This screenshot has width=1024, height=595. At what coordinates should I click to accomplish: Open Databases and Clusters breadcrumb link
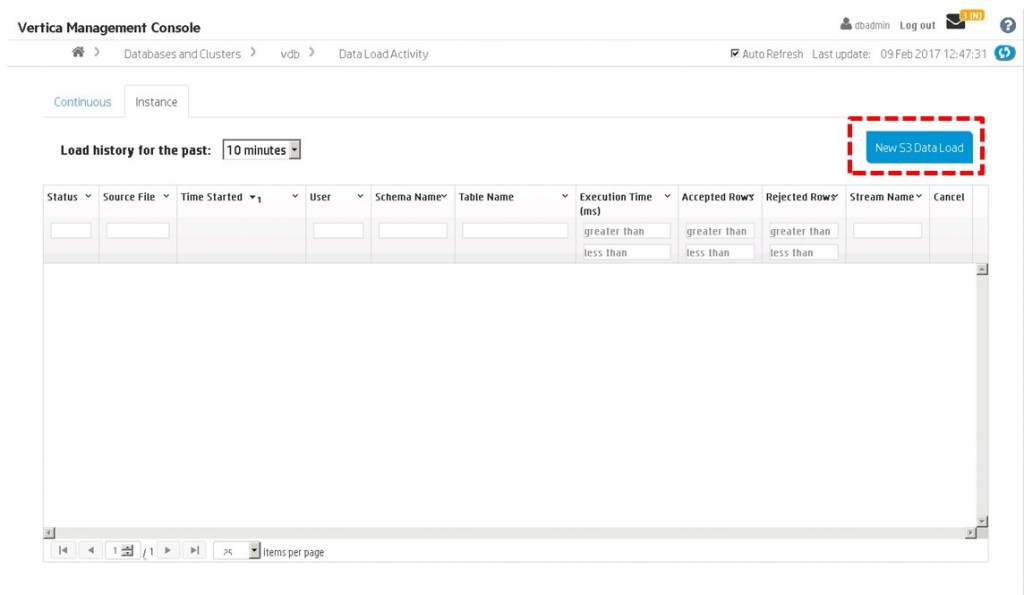[182, 54]
